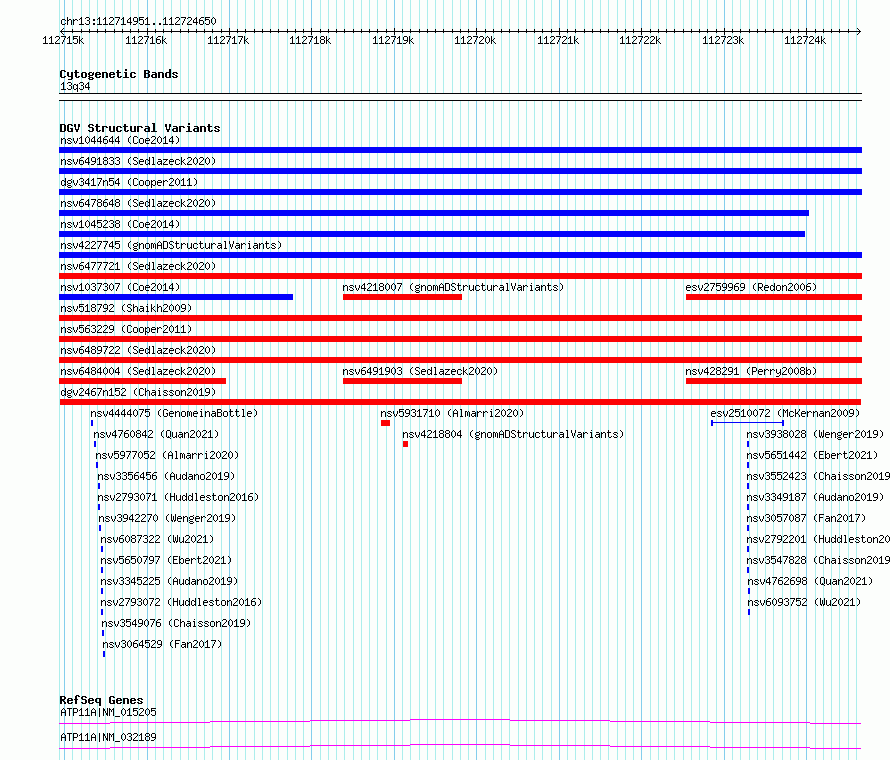This screenshot has width=890, height=760.
Task: Select nsv4762698 (Quan2021) label
Action: [x=810, y=581]
